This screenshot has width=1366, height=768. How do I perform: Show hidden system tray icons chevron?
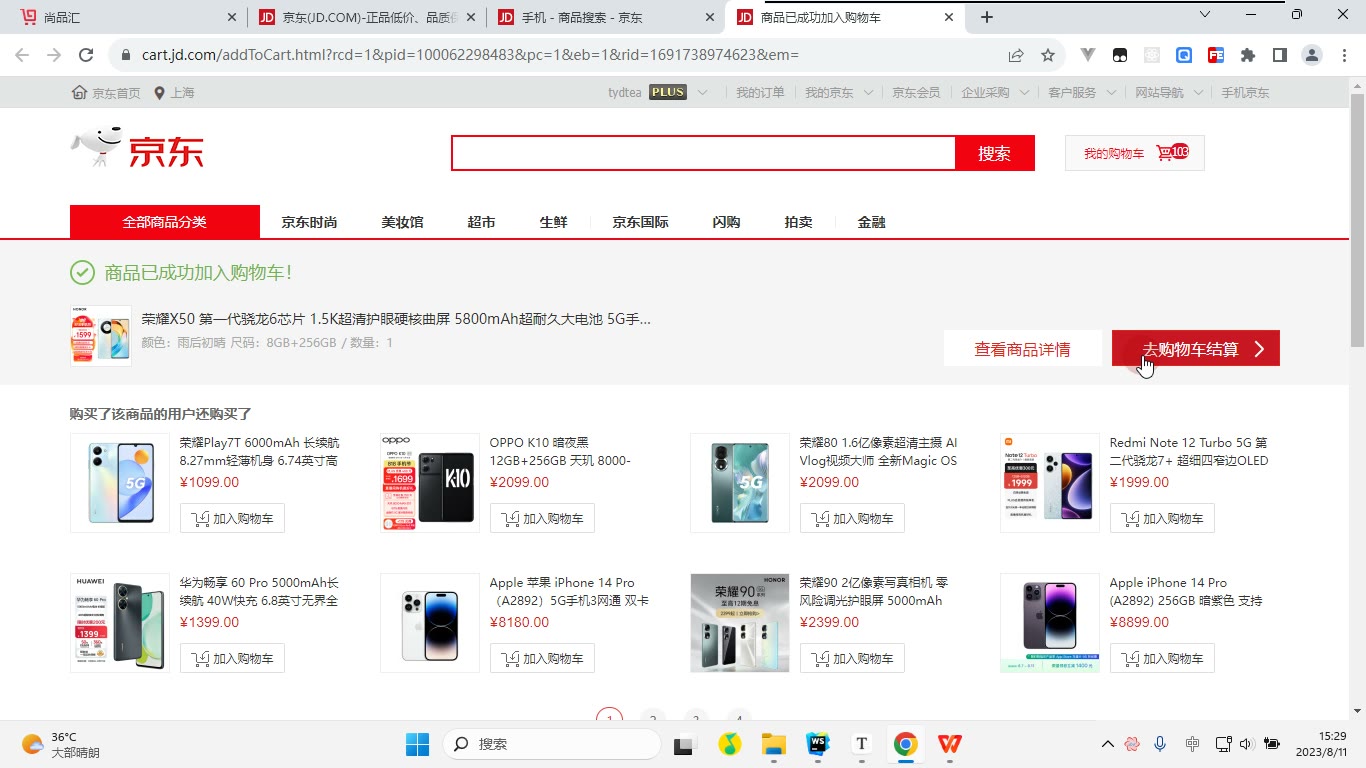click(x=1107, y=744)
